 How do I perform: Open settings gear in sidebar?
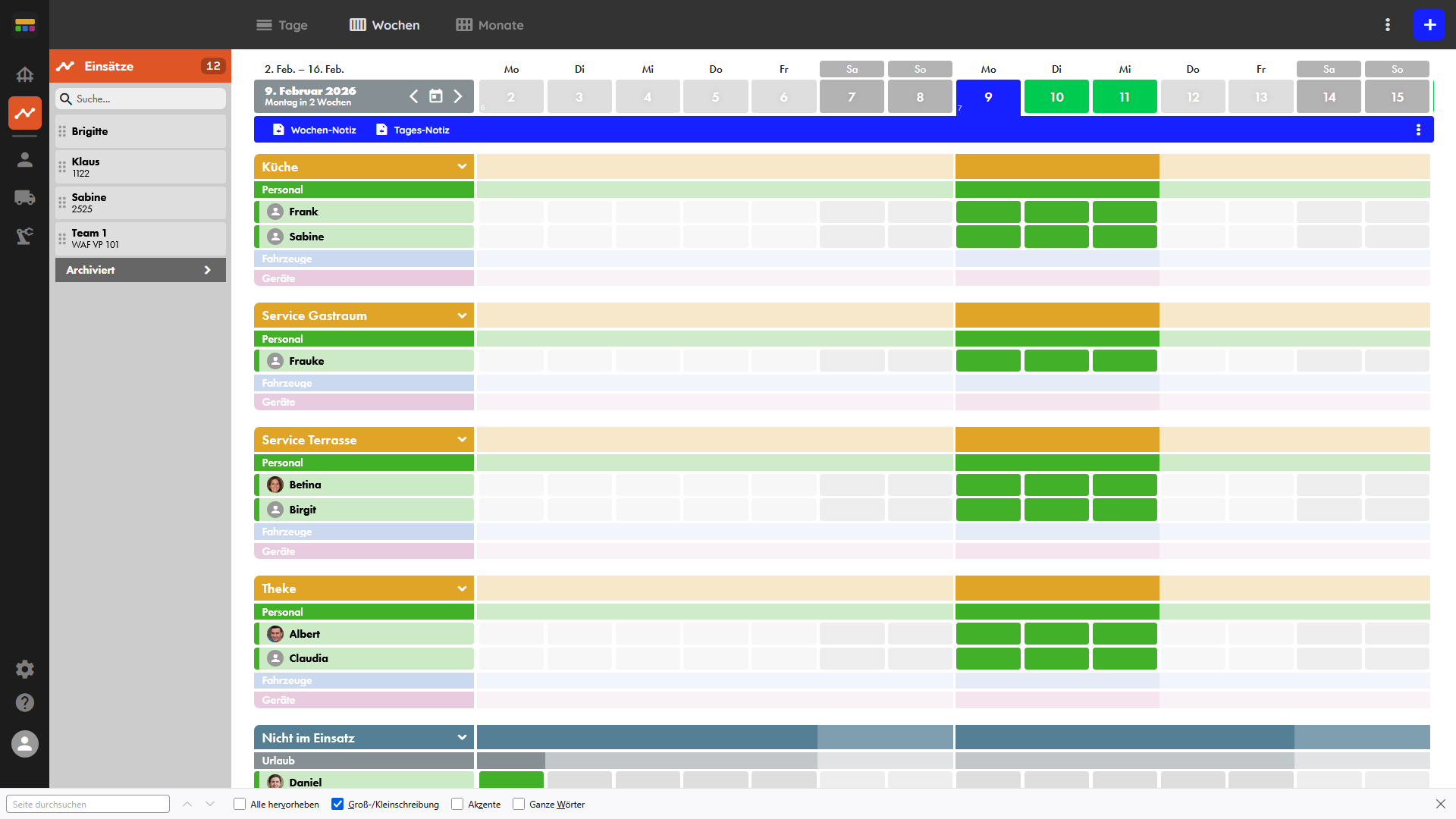click(25, 669)
